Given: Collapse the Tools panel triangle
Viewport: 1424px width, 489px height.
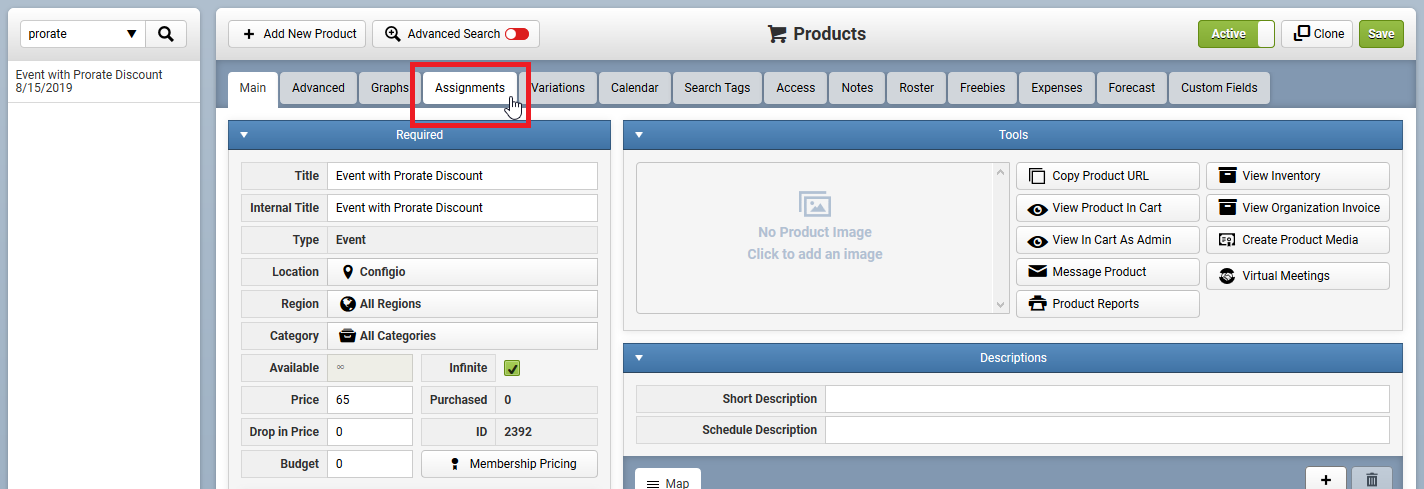Looking at the screenshot, I should pos(639,135).
